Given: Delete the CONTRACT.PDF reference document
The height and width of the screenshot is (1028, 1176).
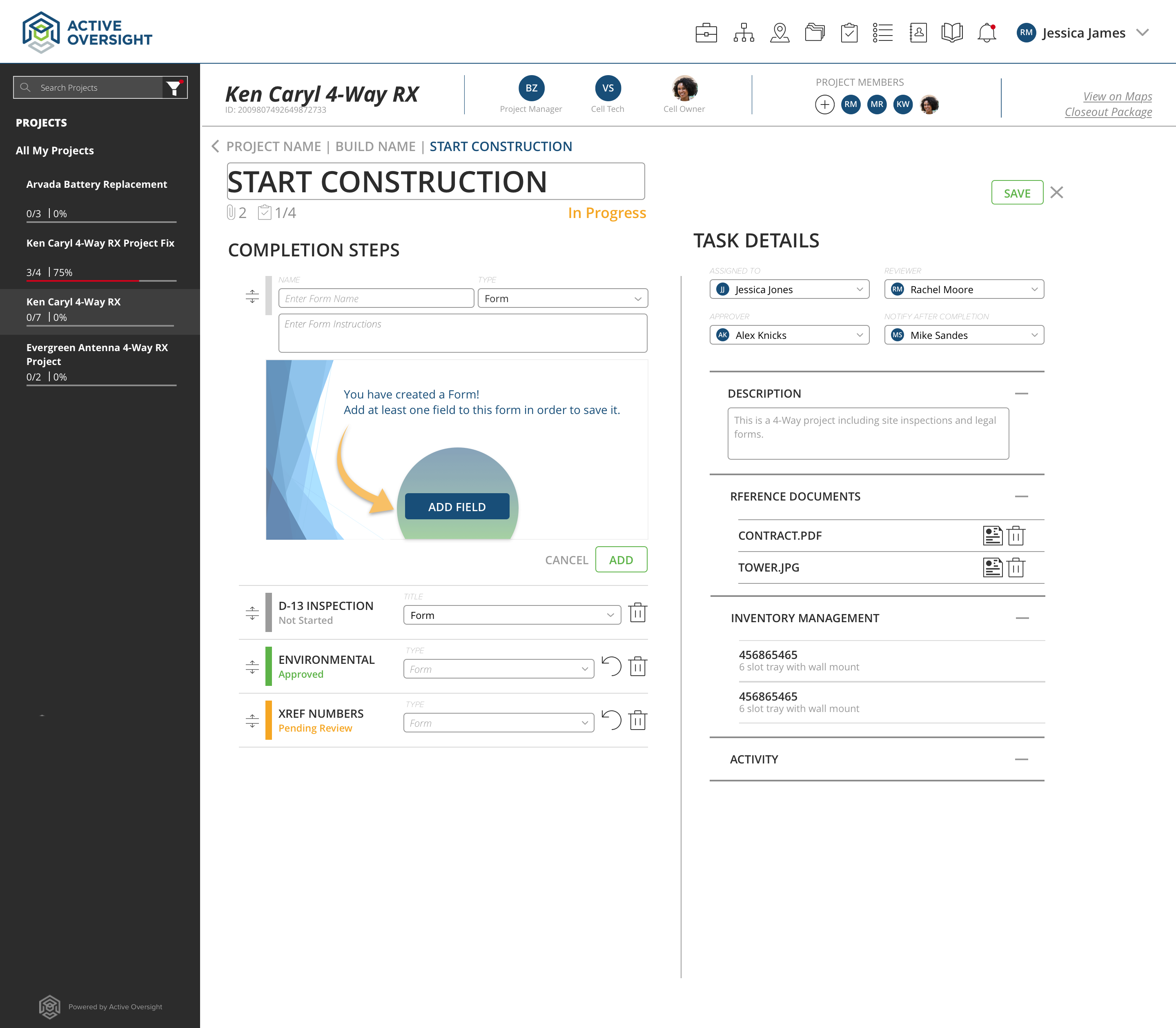Looking at the screenshot, I should coord(1016,535).
